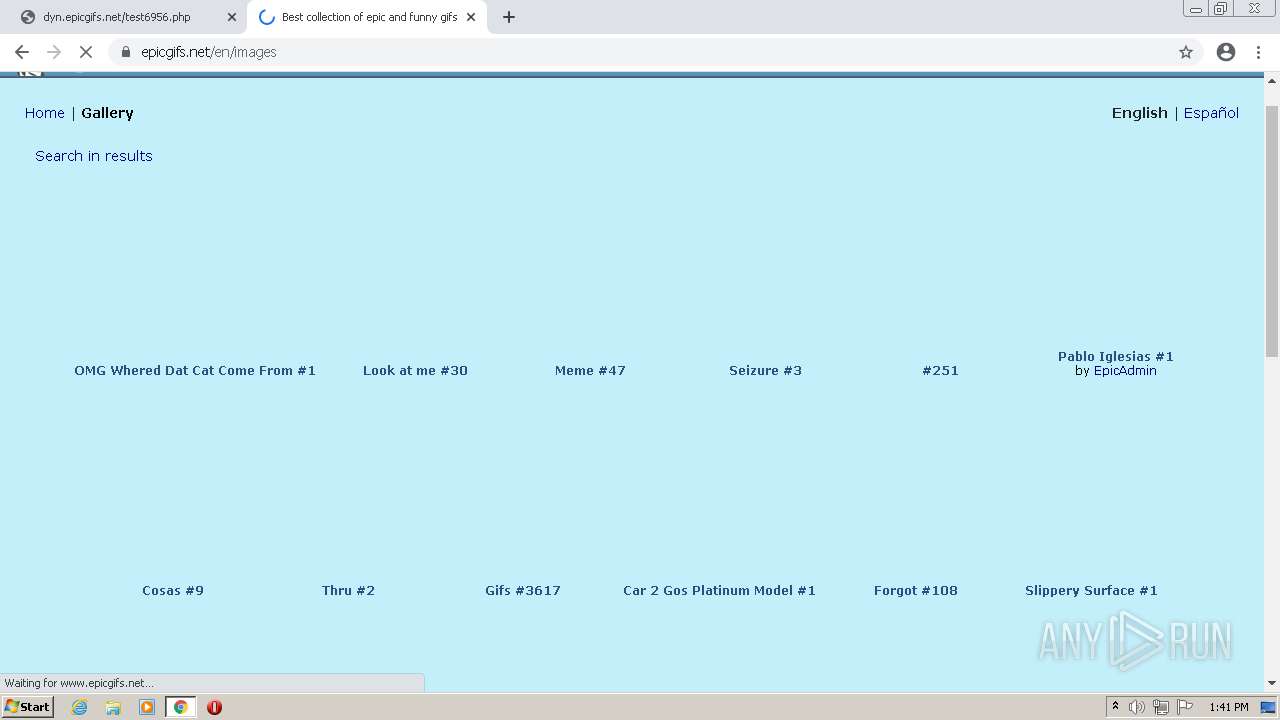Open a new browser tab
The height and width of the screenshot is (720, 1280).
pos(509,17)
